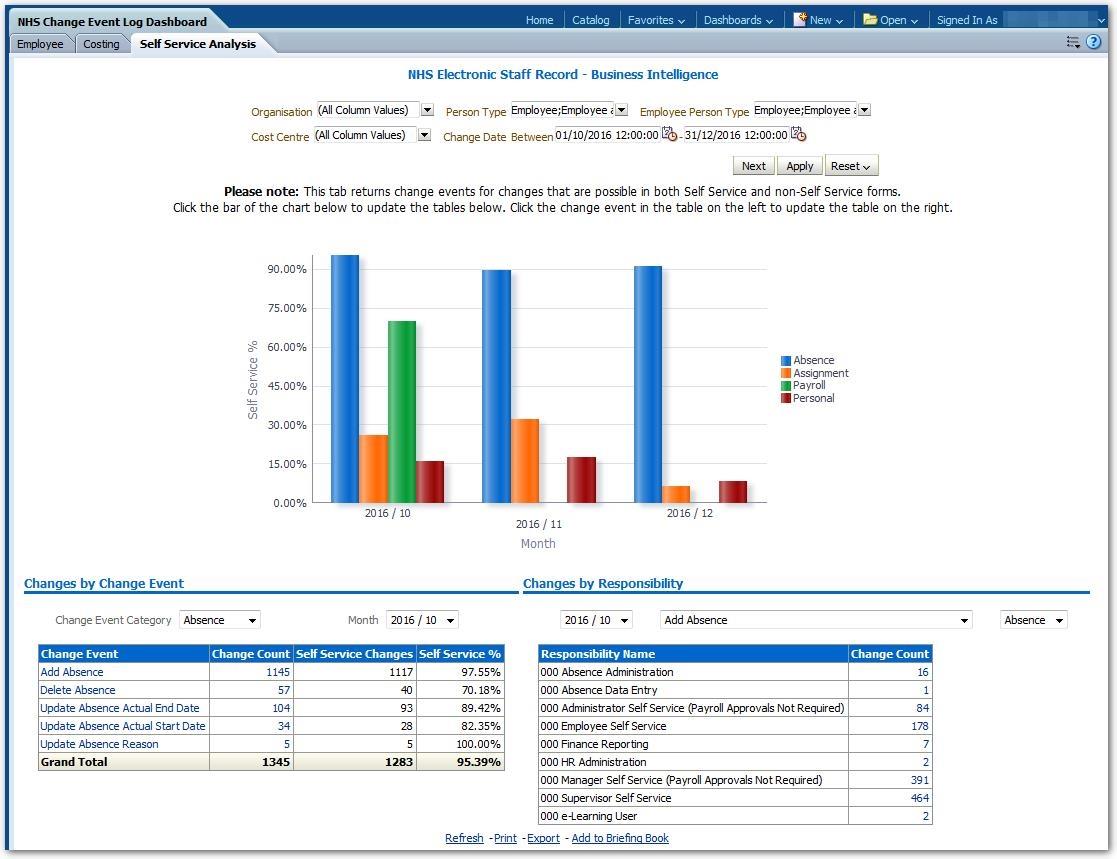Click the Self Service % column header
Image resolution: width=1117 pixels, height=859 pixels.
point(460,654)
